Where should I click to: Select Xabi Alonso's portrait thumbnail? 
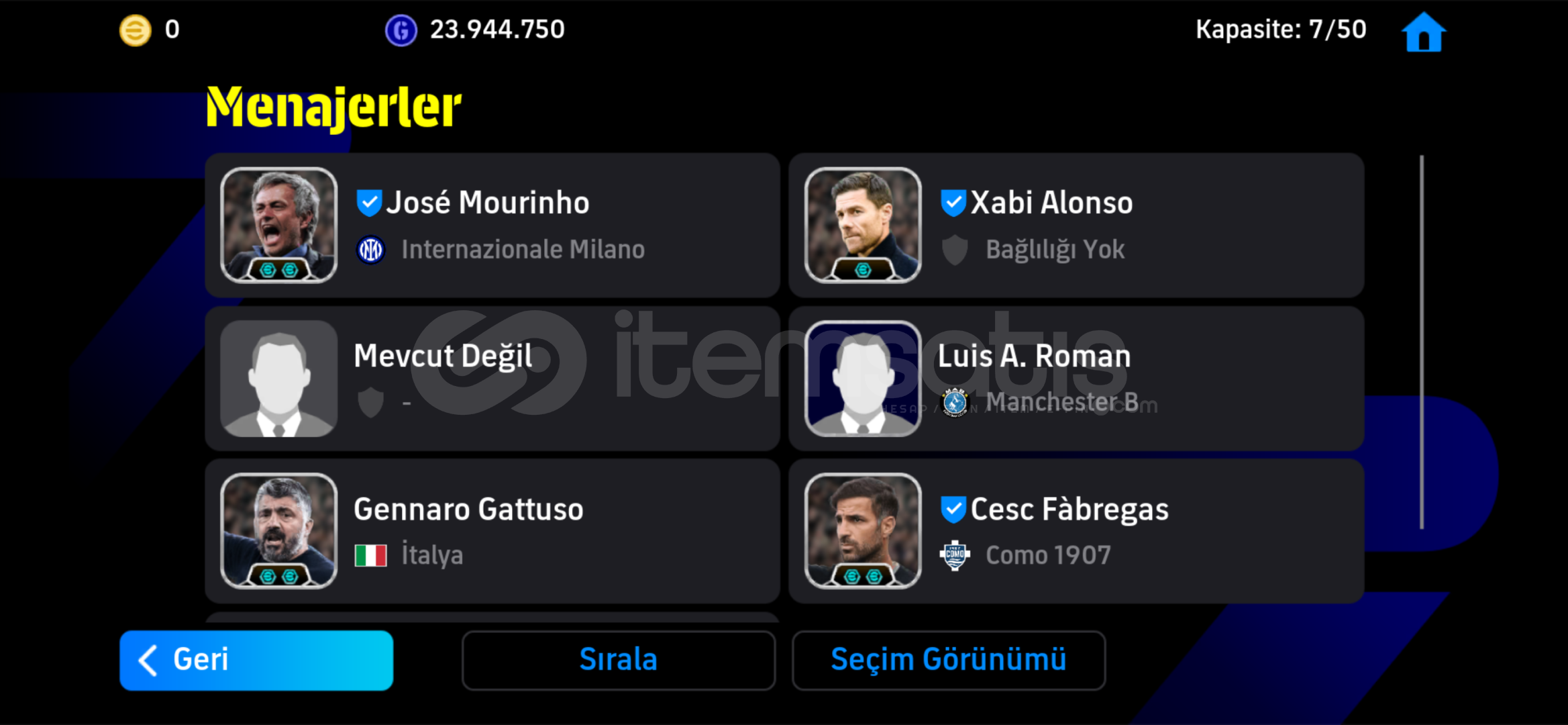[x=863, y=225]
